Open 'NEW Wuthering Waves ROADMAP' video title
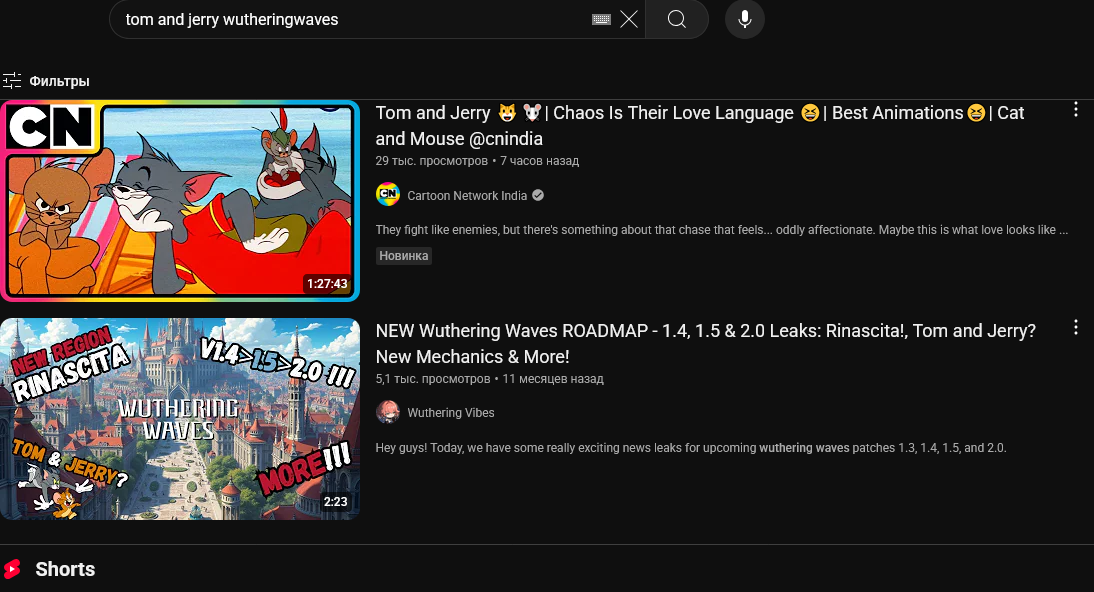Screen dimensions: 1094x592 click(x=705, y=343)
